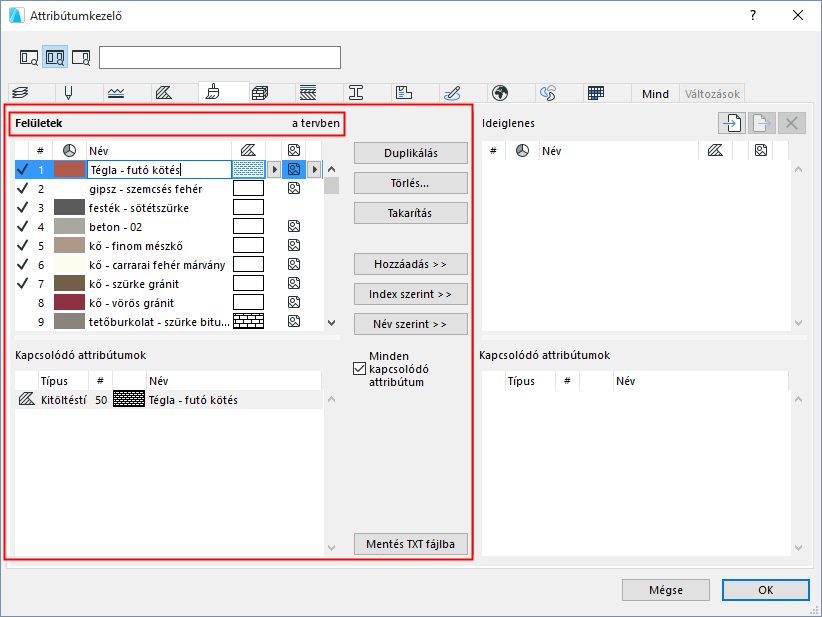Viewport: 822px width, 617px height.
Task: Click brick fill pattern of tetőburkolat row
Action: (248, 321)
